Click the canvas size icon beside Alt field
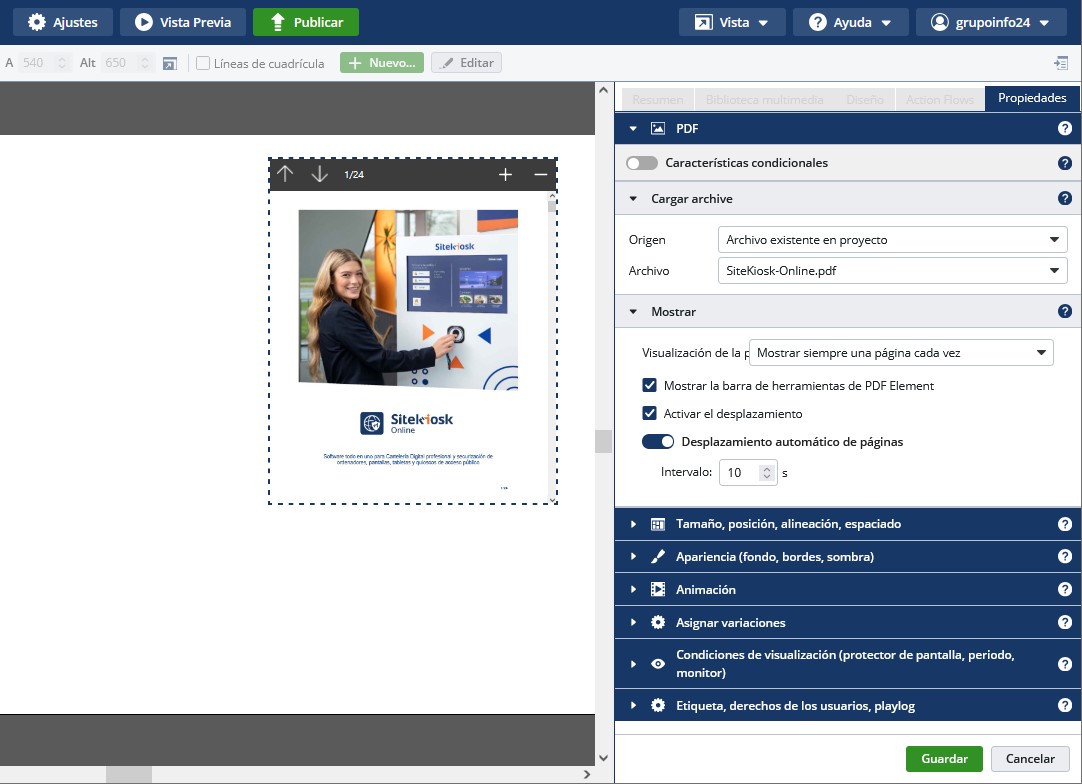The width and height of the screenshot is (1082, 784). [x=170, y=63]
